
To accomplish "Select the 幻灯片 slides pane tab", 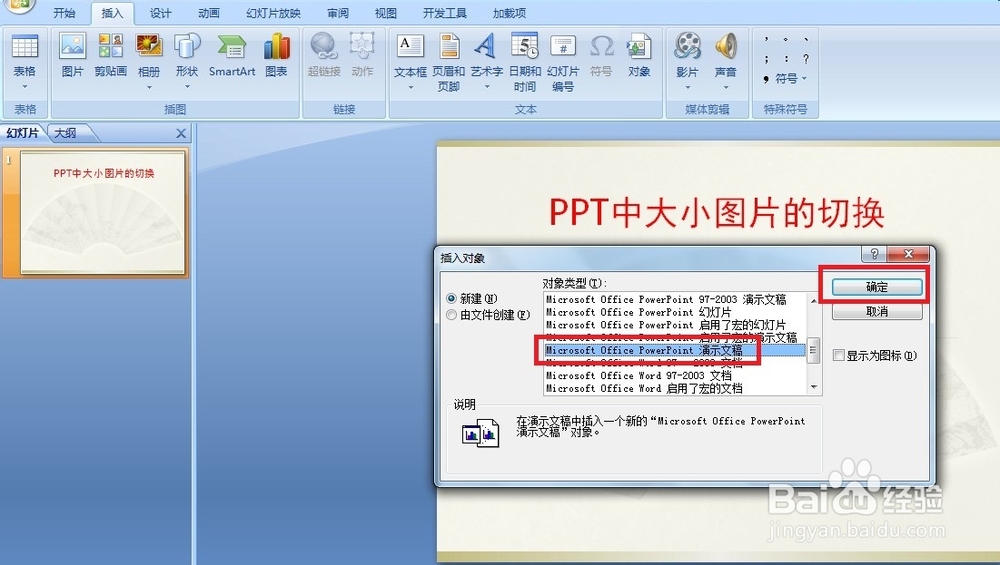I will pos(22,133).
